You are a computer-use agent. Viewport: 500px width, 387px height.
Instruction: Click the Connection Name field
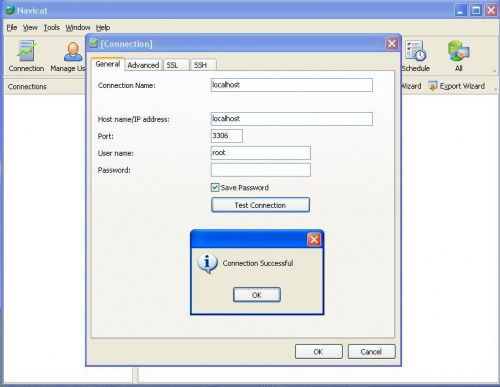(x=292, y=85)
